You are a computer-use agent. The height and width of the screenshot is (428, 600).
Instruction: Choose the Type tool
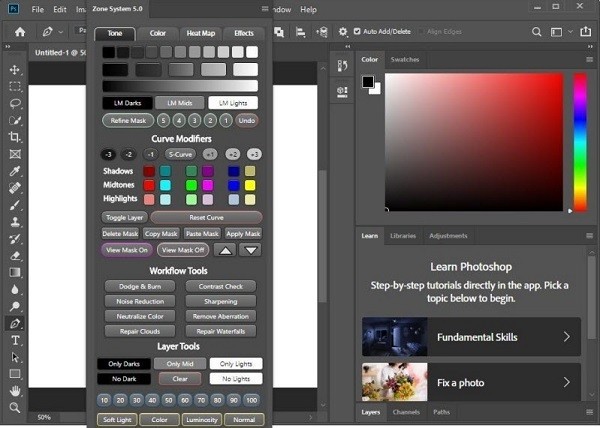15,340
